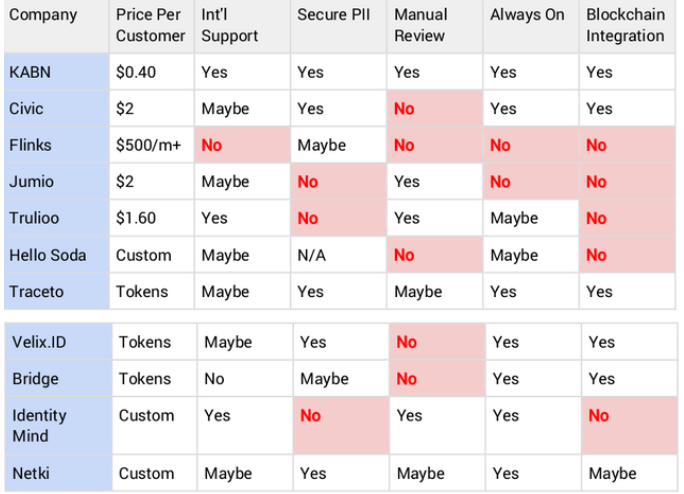The width and height of the screenshot is (684, 494).
Task: Click Bridge's Int'l Support No cell
Action: tap(245, 379)
